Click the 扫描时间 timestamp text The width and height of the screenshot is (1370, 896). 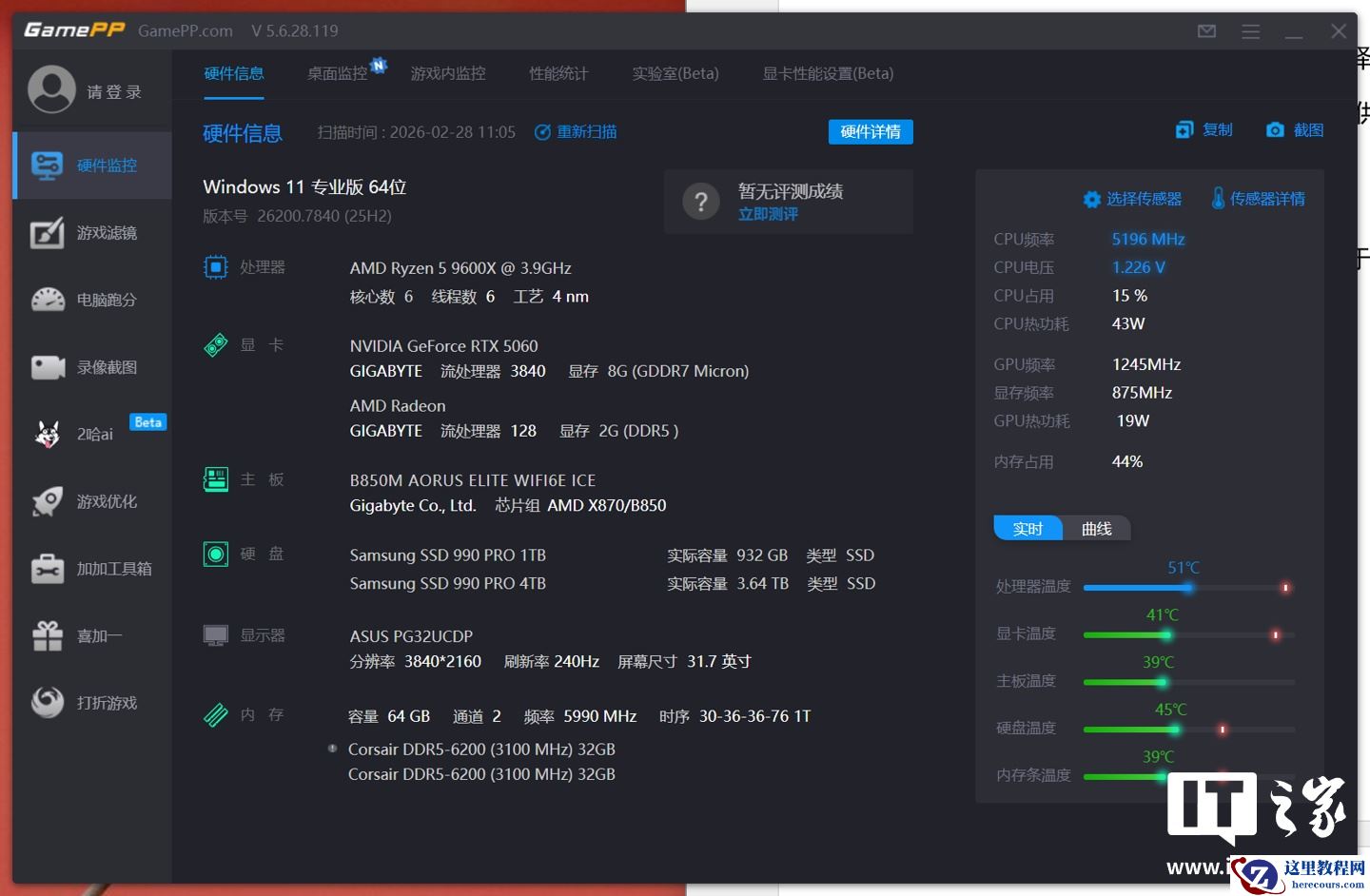417,132
